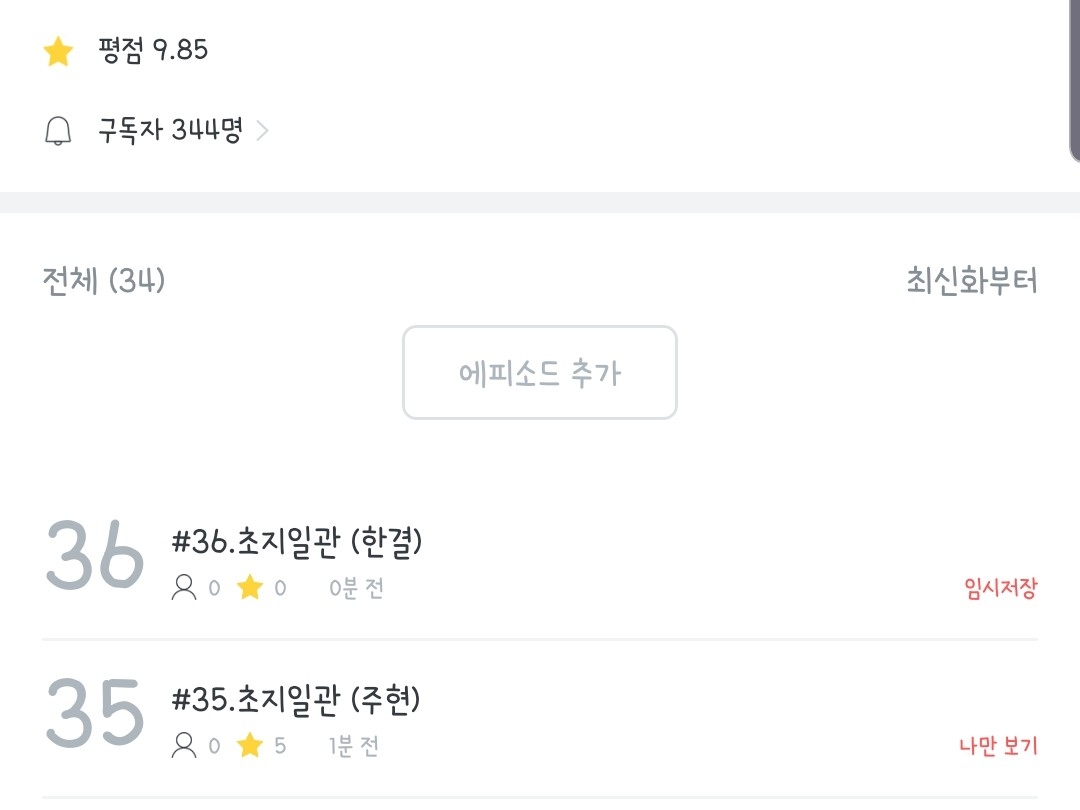This screenshot has width=1080, height=810.
Task: Click the 0분 전 timestamp on episode 36
Action: (356, 588)
